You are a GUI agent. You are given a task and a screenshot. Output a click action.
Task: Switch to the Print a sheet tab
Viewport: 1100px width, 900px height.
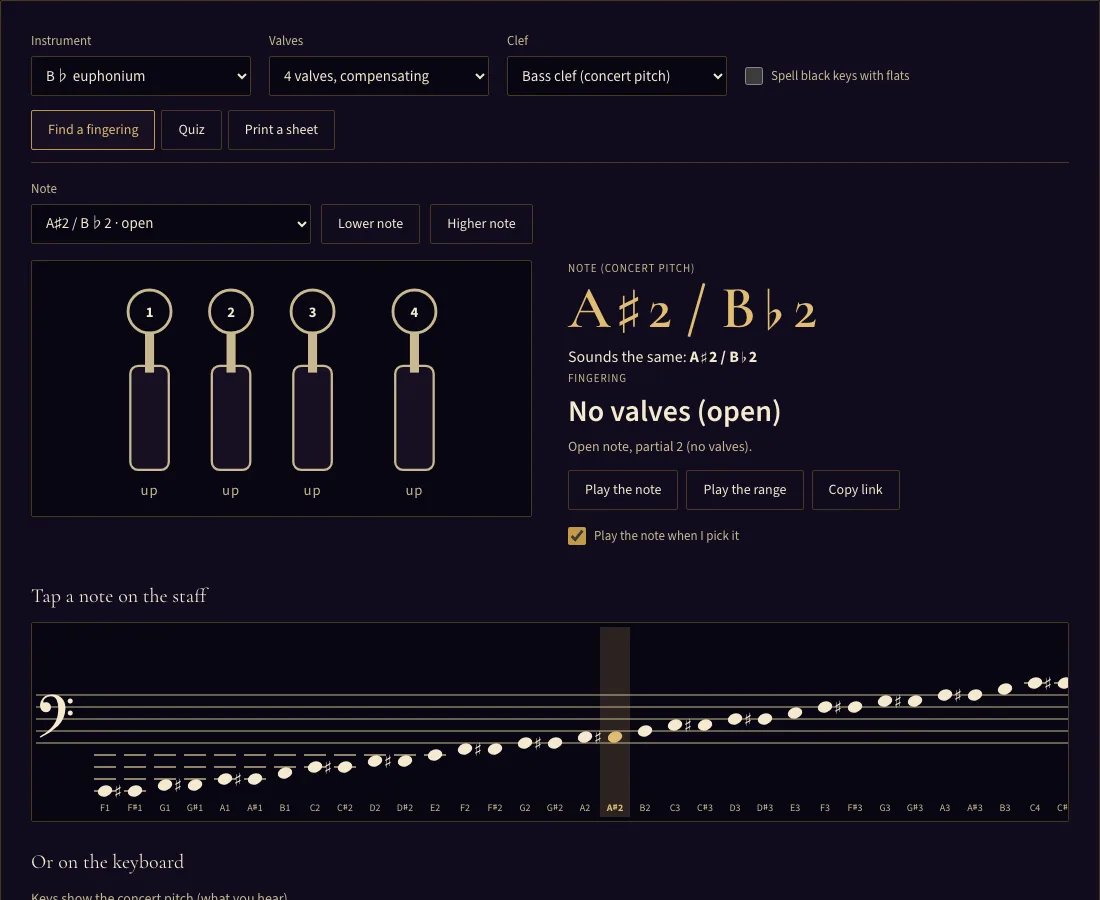point(281,130)
